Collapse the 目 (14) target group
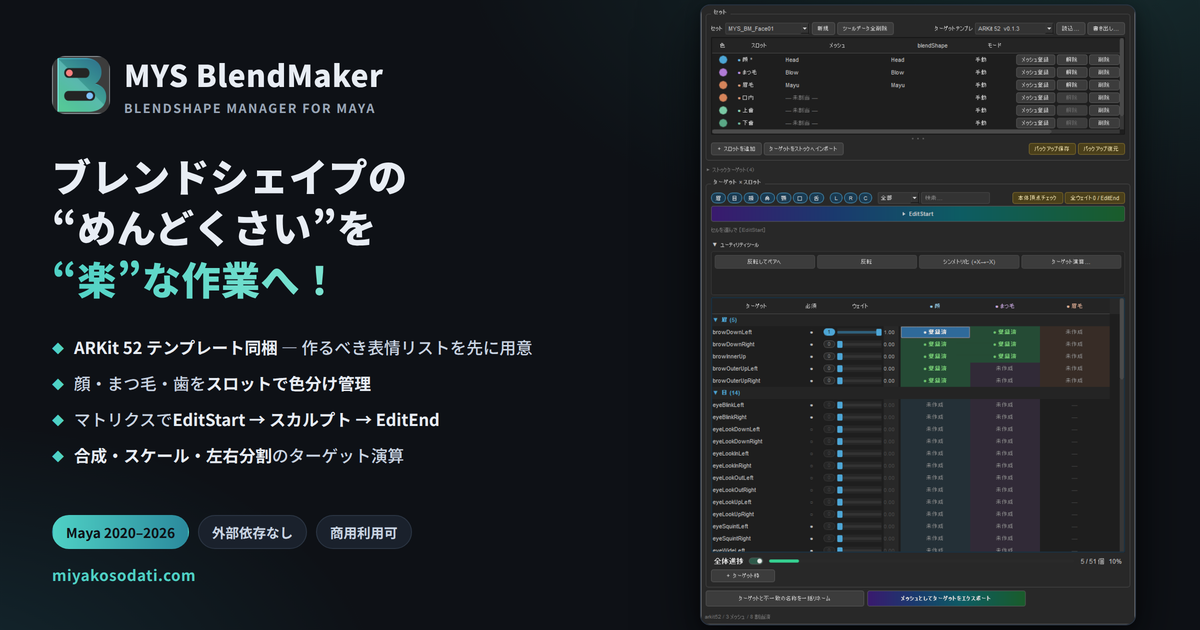Screen dimensions: 1200x630 point(726,393)
